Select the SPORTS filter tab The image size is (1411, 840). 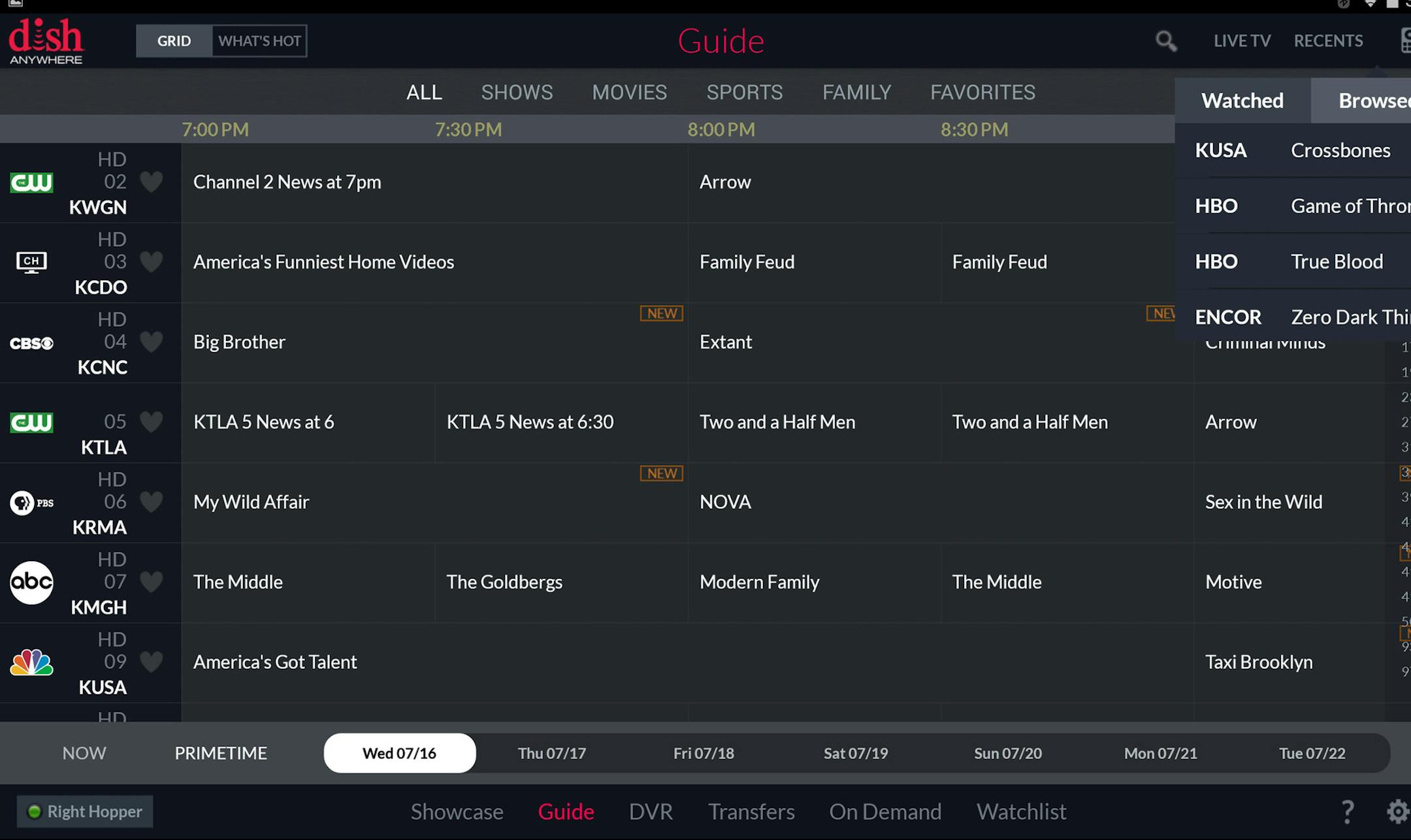745,92
